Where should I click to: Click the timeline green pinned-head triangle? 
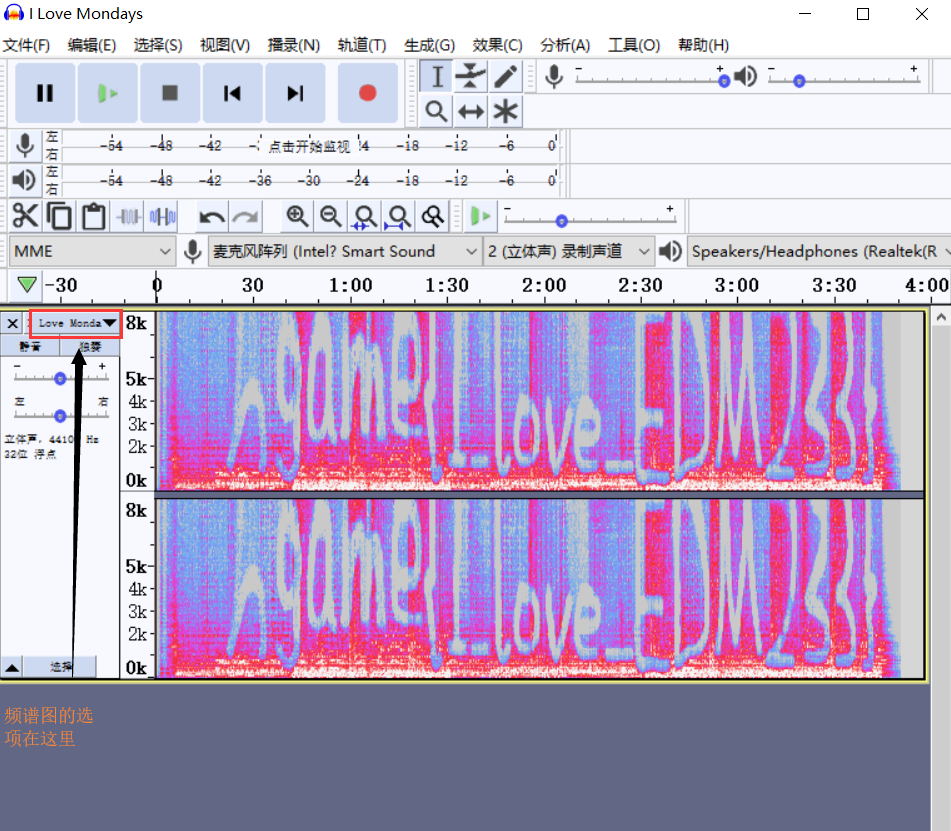[27, 284]
